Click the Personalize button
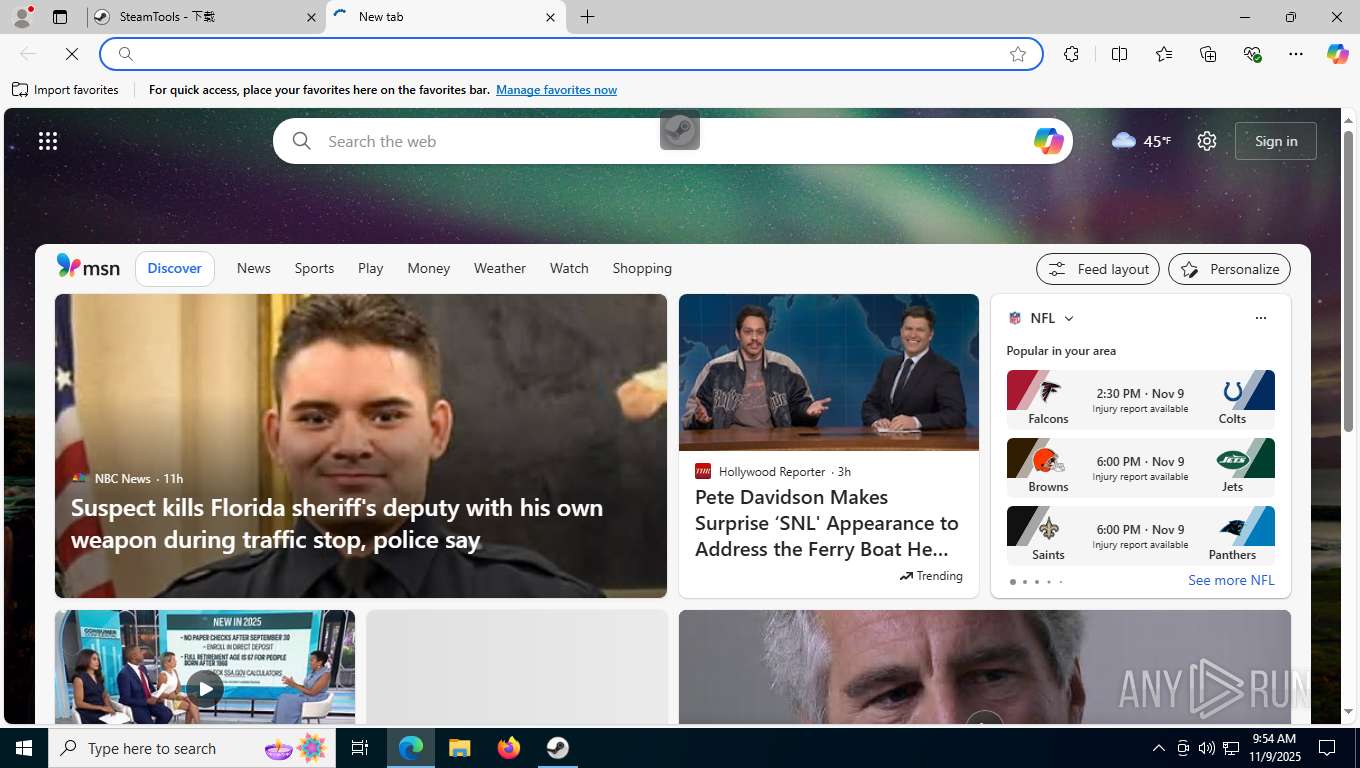Screen dimensions: 1360x768 pyautogui.click(x=1230, y=269)
